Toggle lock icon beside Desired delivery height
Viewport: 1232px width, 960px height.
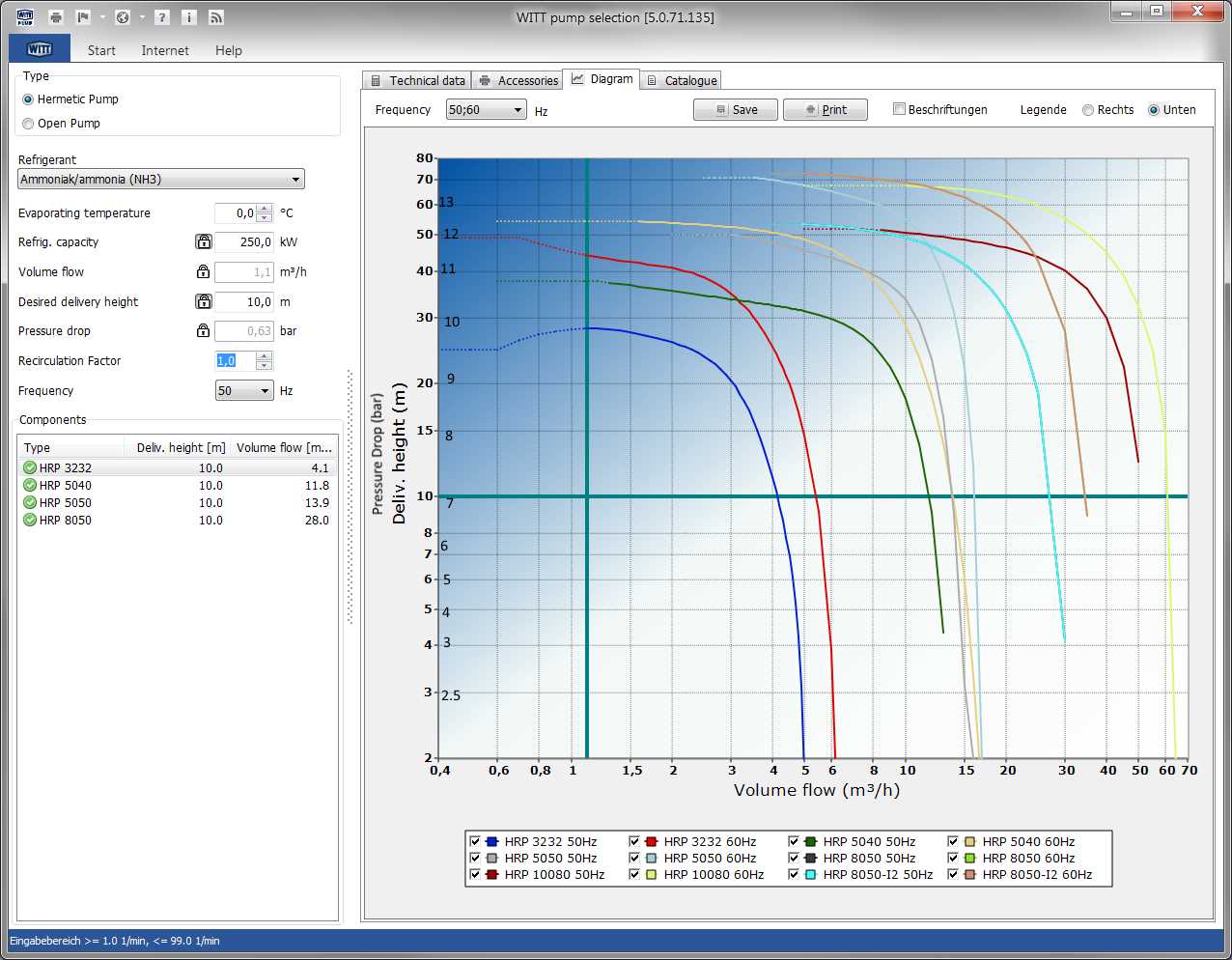click(x=204, y=302)
